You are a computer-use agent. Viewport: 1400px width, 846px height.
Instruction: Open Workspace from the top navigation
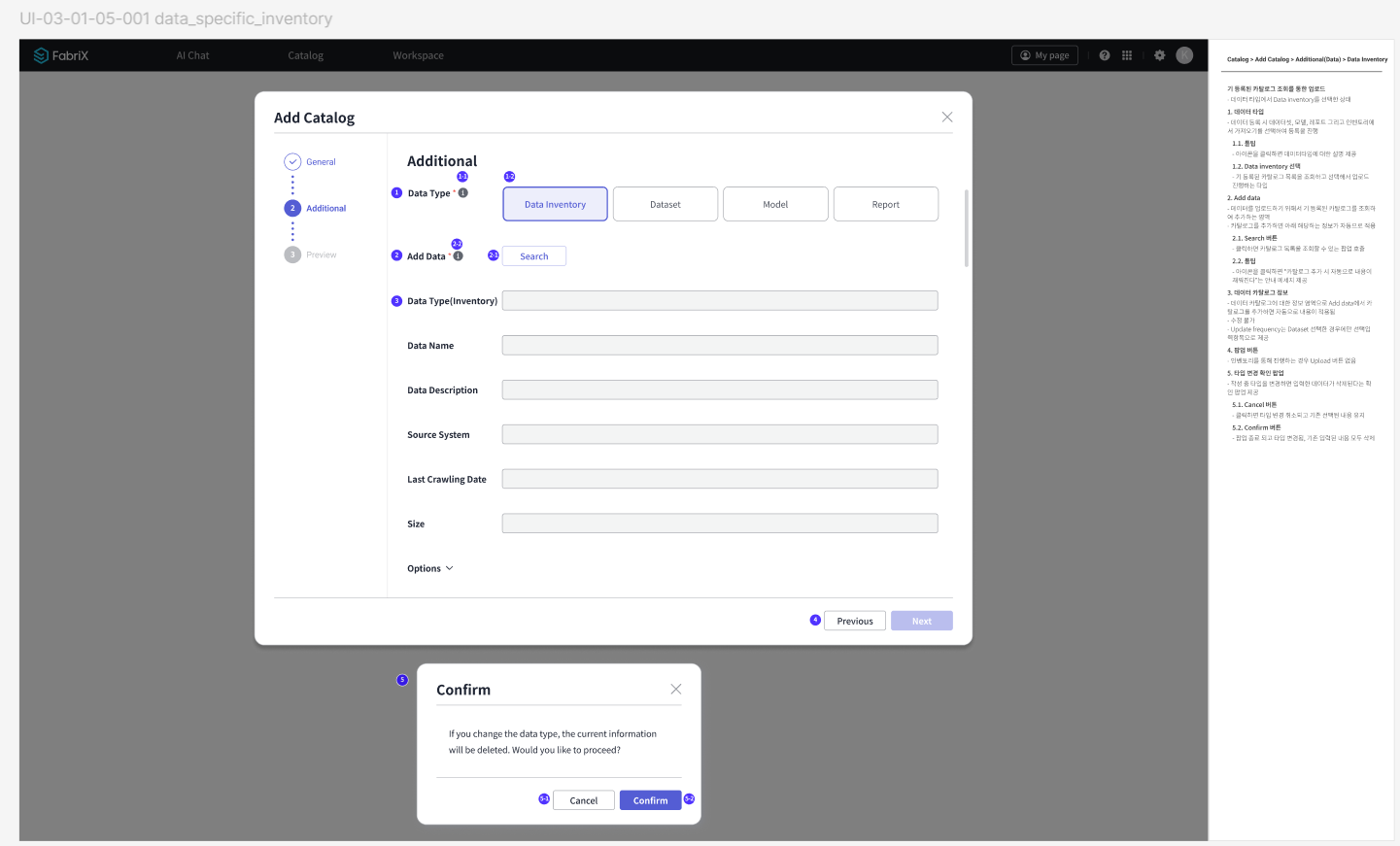[x=419, y=55]
